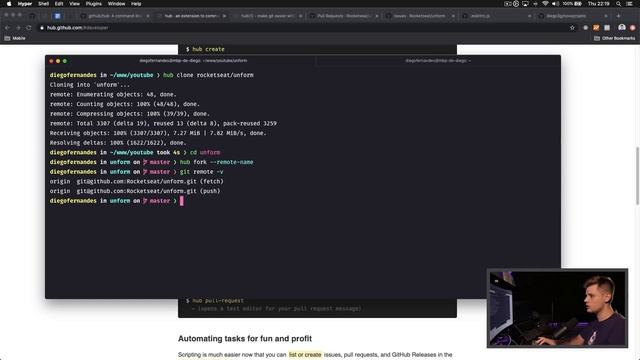Open Notification Center list icon
Viewport: 640px width, 360px height.
[630, 4]
